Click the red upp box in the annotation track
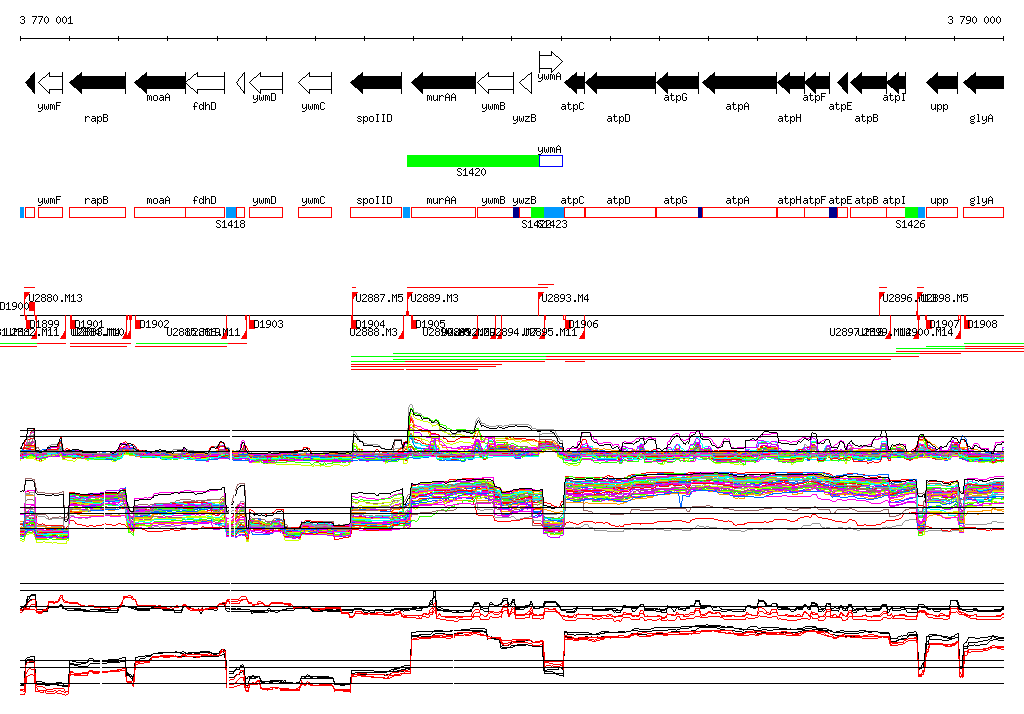 (942, 212)
